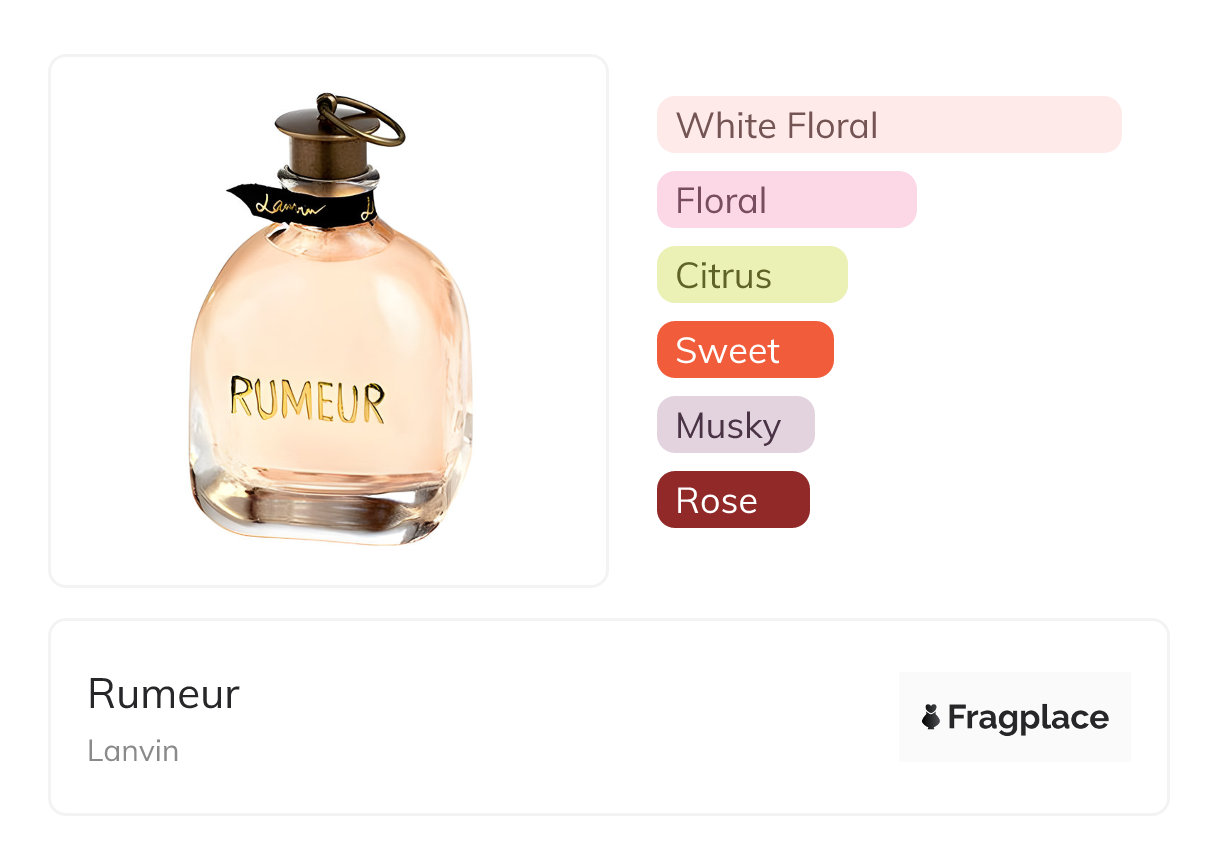Screen dimensions: 1218x864
Task: Click the Fragplace bottle logo icon
Action: (x=931, y=717)
